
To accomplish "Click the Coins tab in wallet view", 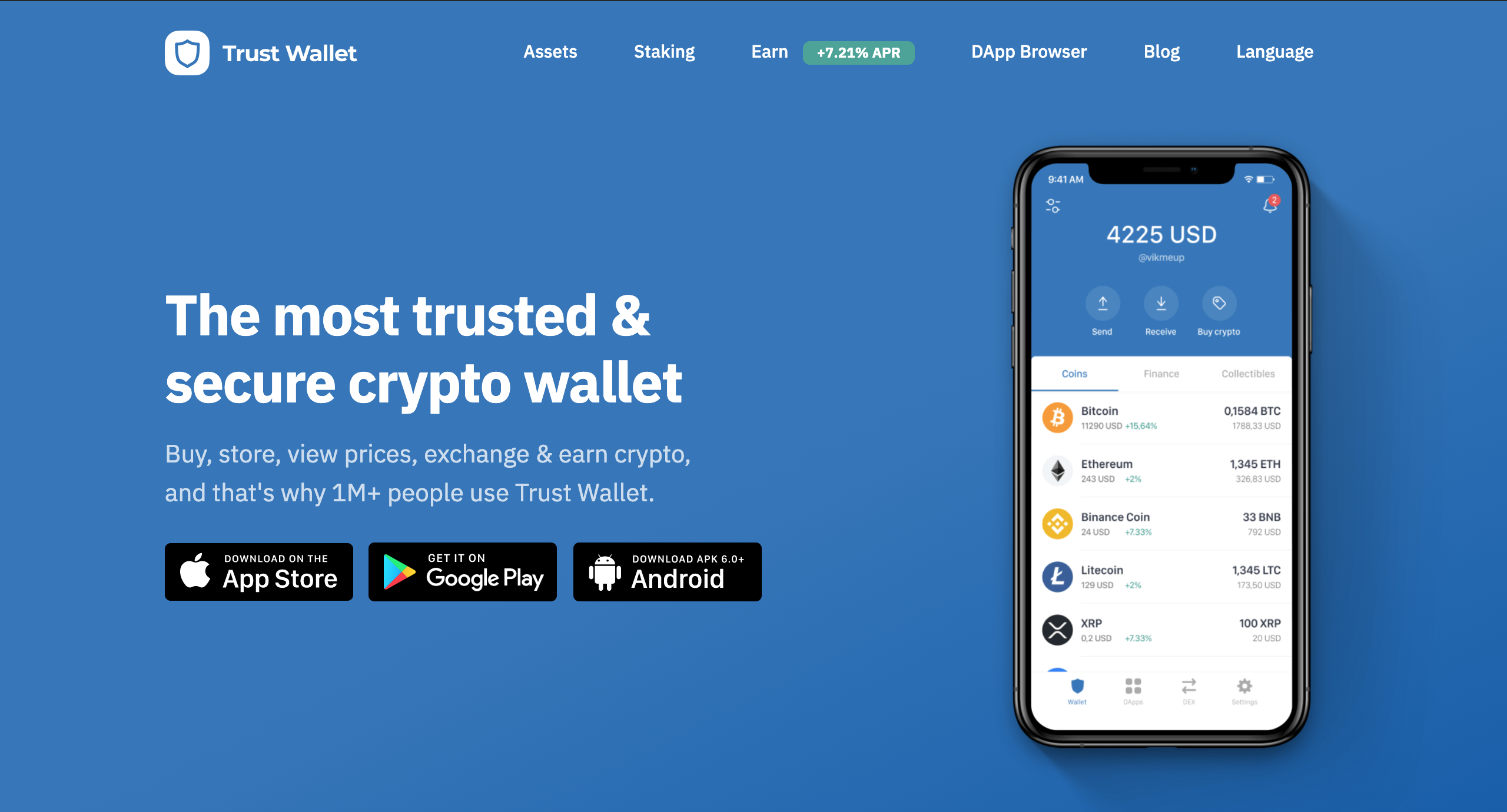I will 1074,372.
